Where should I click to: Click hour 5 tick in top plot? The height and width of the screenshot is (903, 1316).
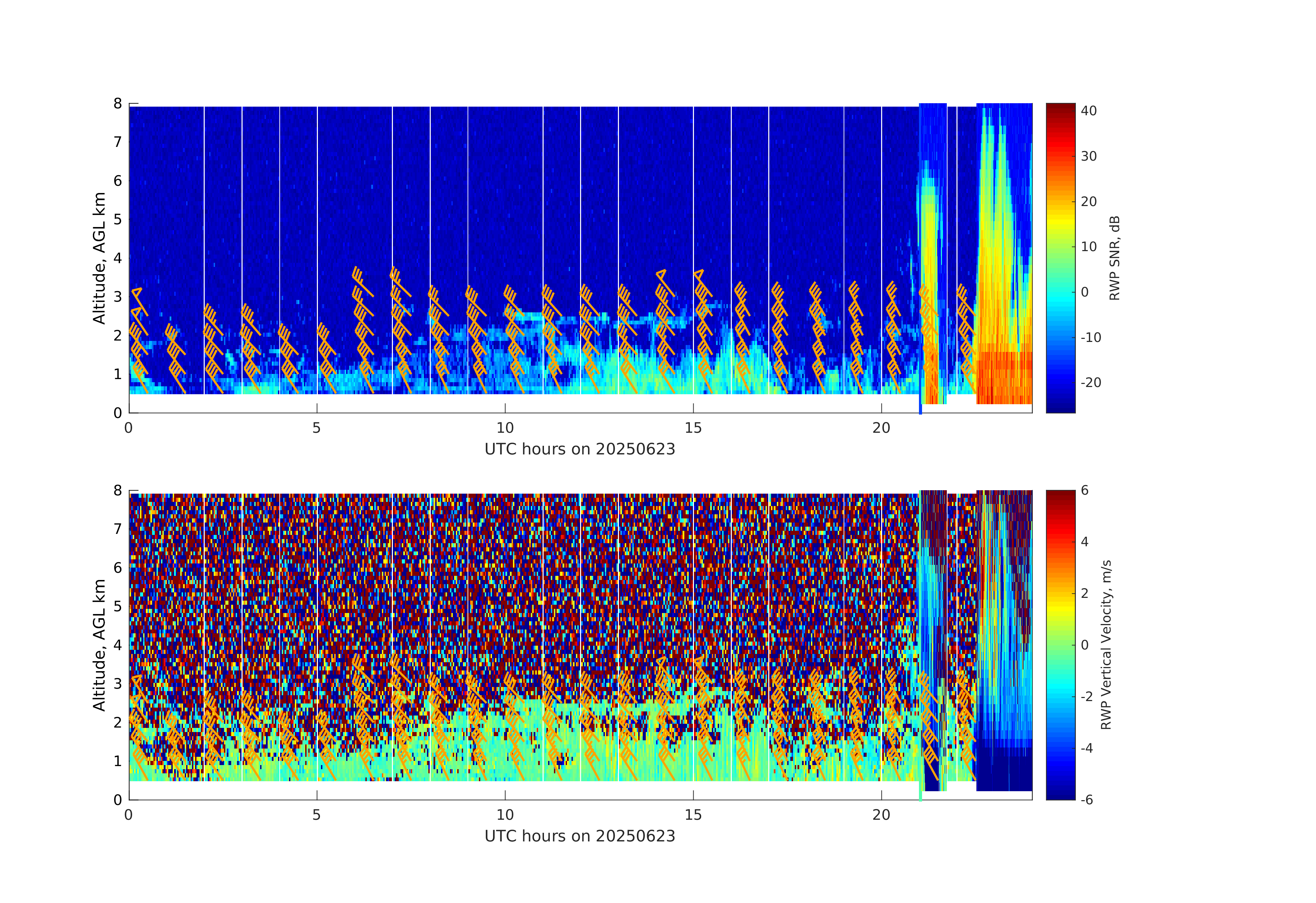[317, 428]
